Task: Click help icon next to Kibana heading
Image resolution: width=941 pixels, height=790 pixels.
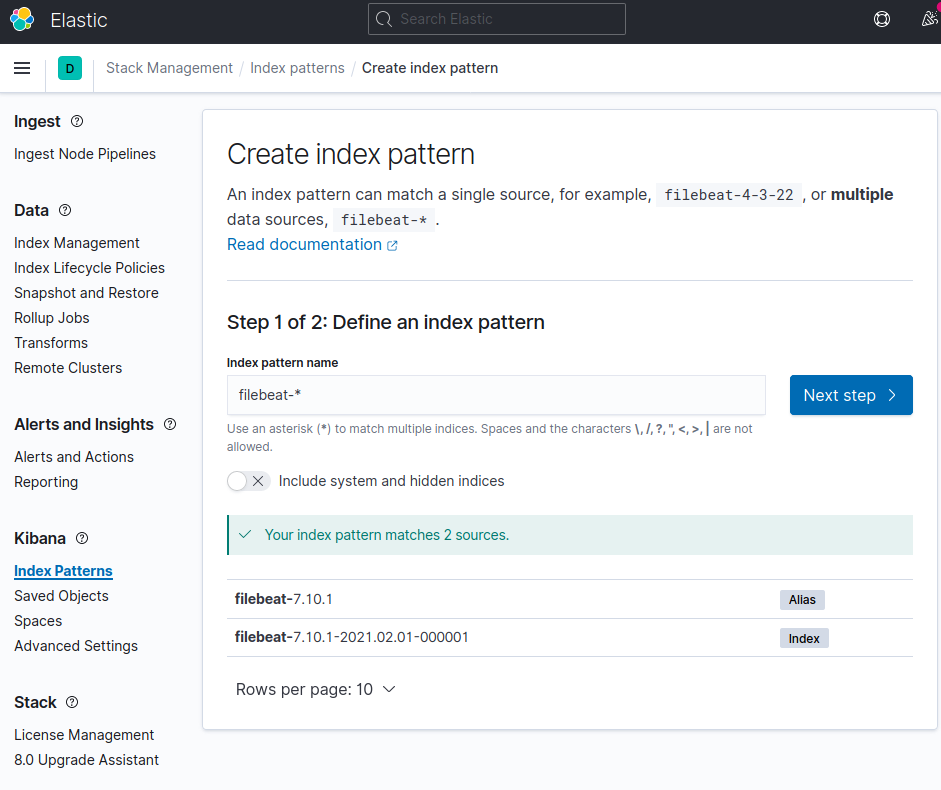Action: pos(82,538)
